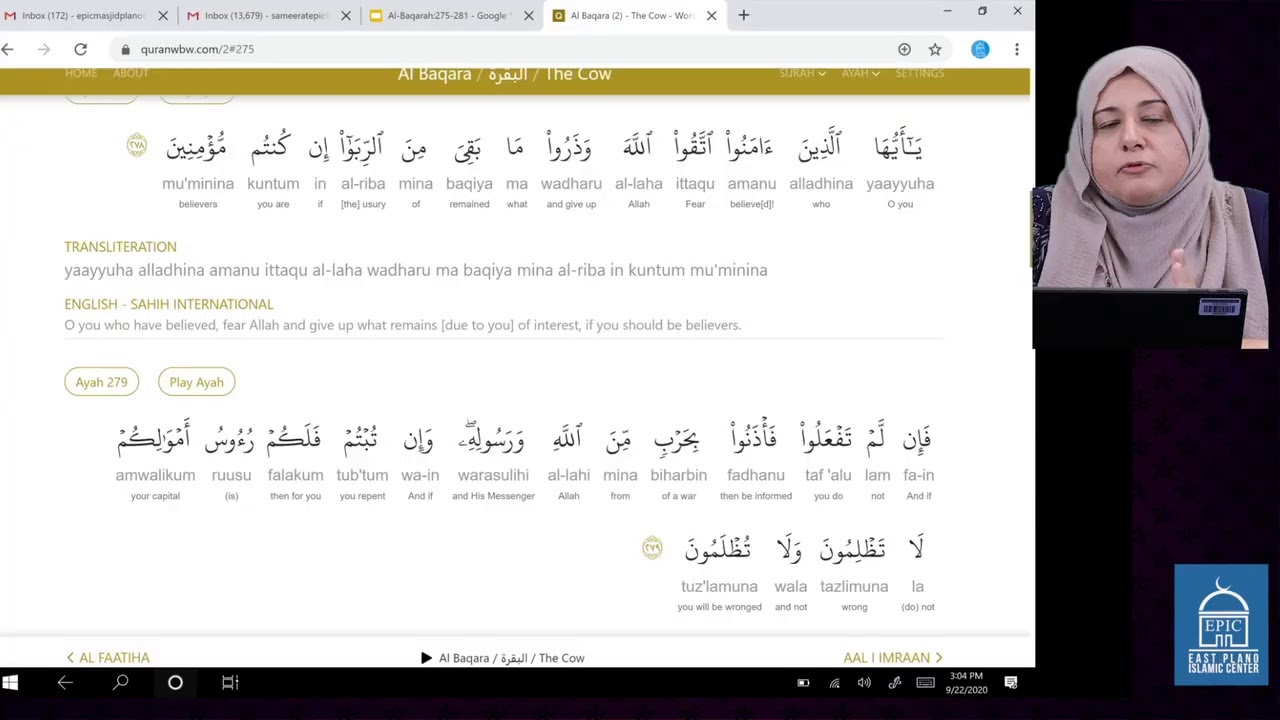
Task: Click the Play Ayah button for ayah 279
Action: pos(196,382)
